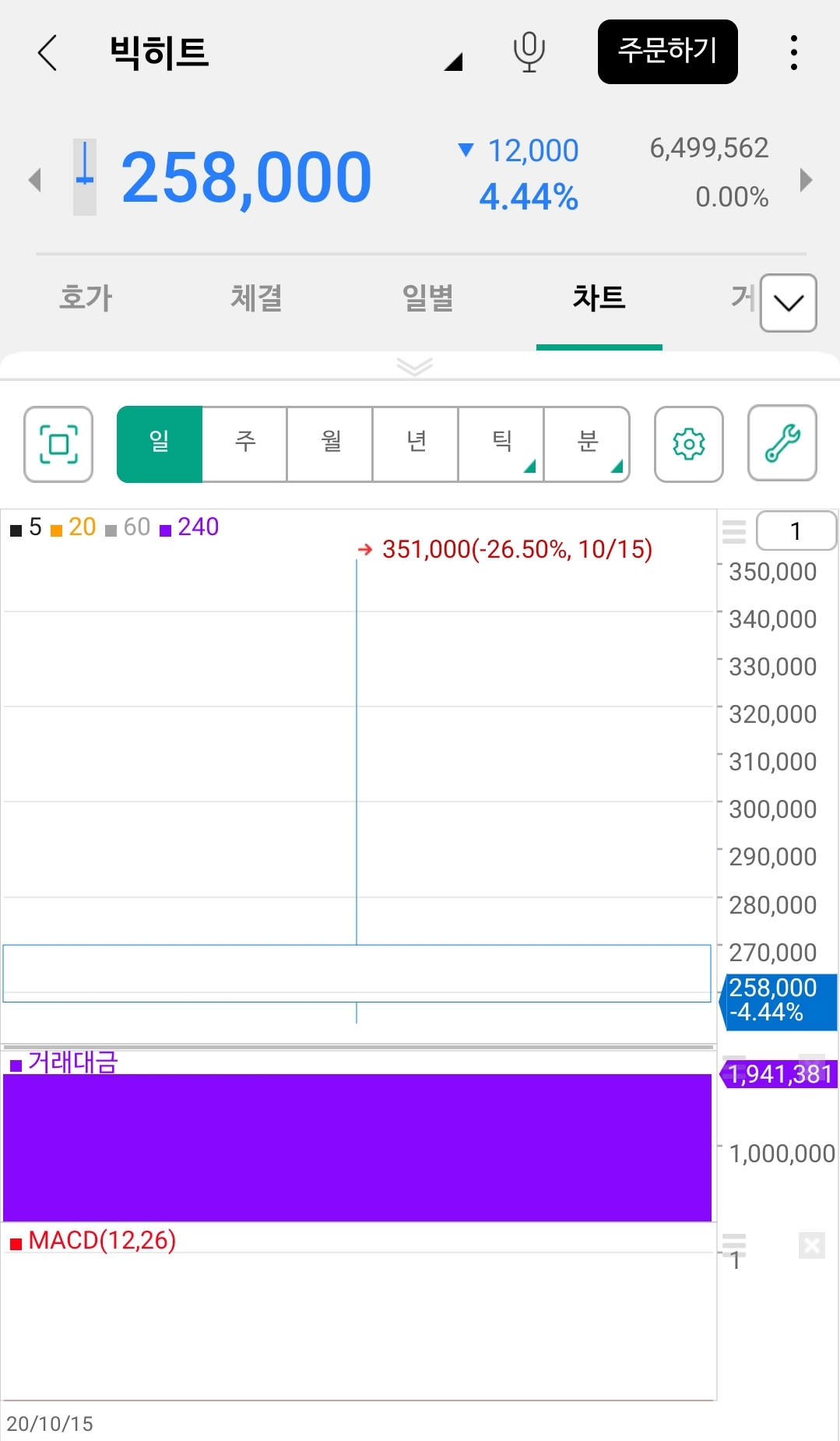Select the 일 daily chart period
The height and width of the screenshot is (1441, 840).
tap(160, 444)
